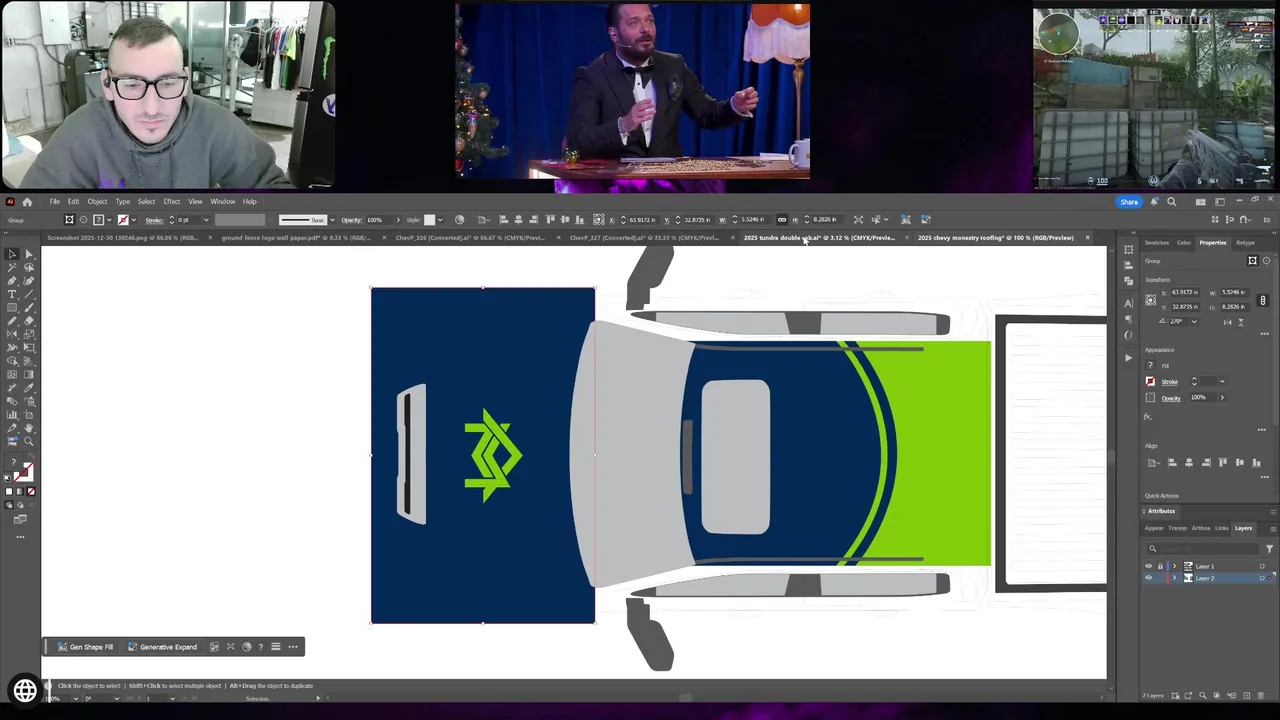Select the Pencil tool
The image size is (1280, 720).
point(12,321)
